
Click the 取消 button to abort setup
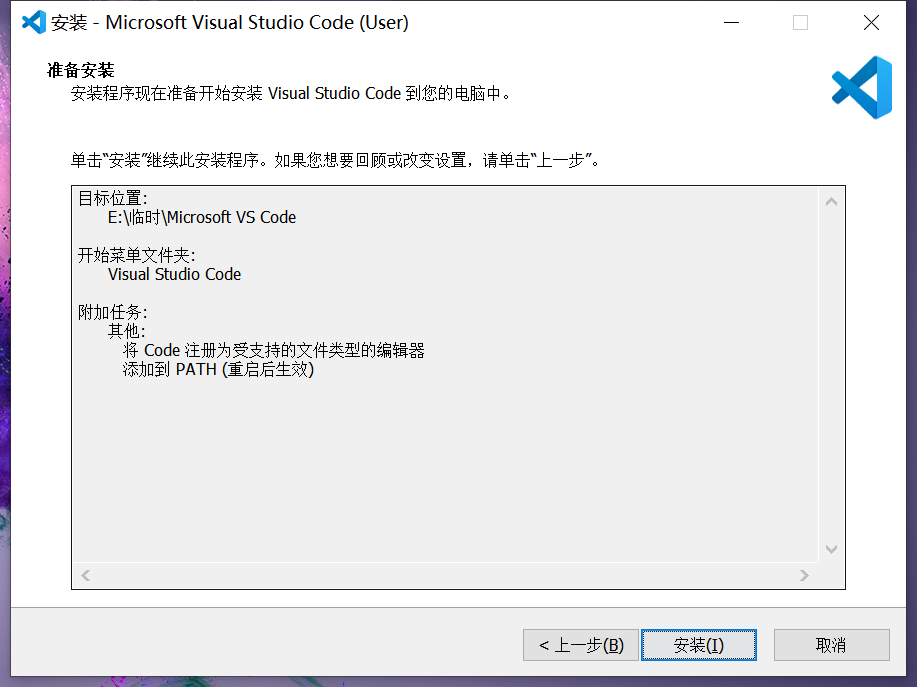click(x=831, y=645)
